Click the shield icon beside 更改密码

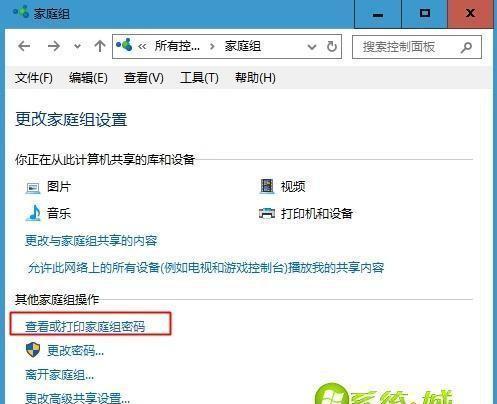coord(33,350)
